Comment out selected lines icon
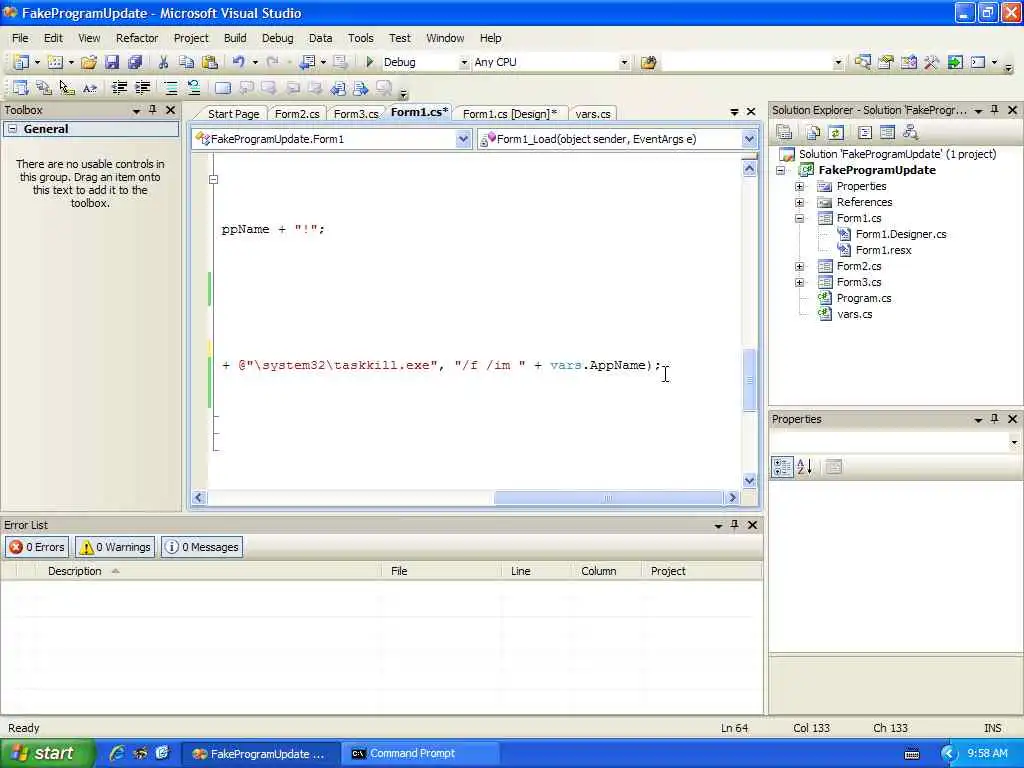The image size is (1024, 768). [x=170, y=88]
